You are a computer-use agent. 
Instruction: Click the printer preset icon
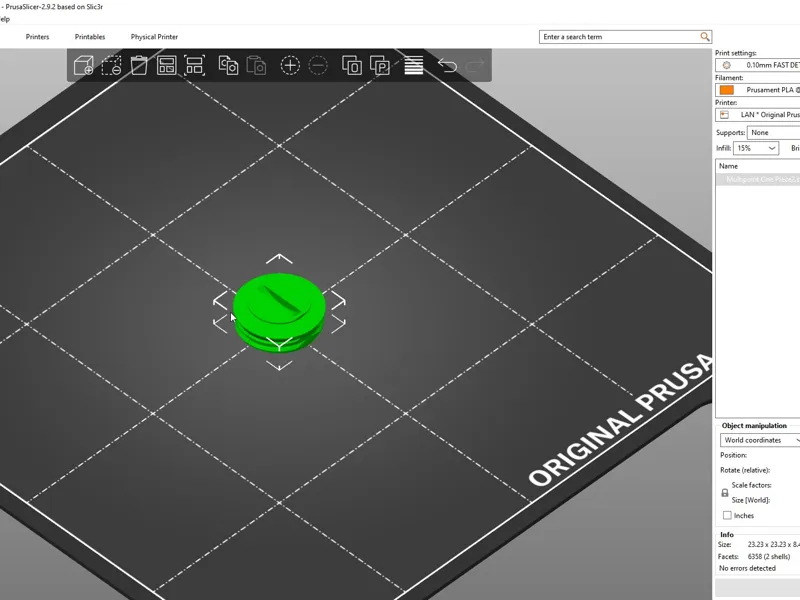(724, 115)
